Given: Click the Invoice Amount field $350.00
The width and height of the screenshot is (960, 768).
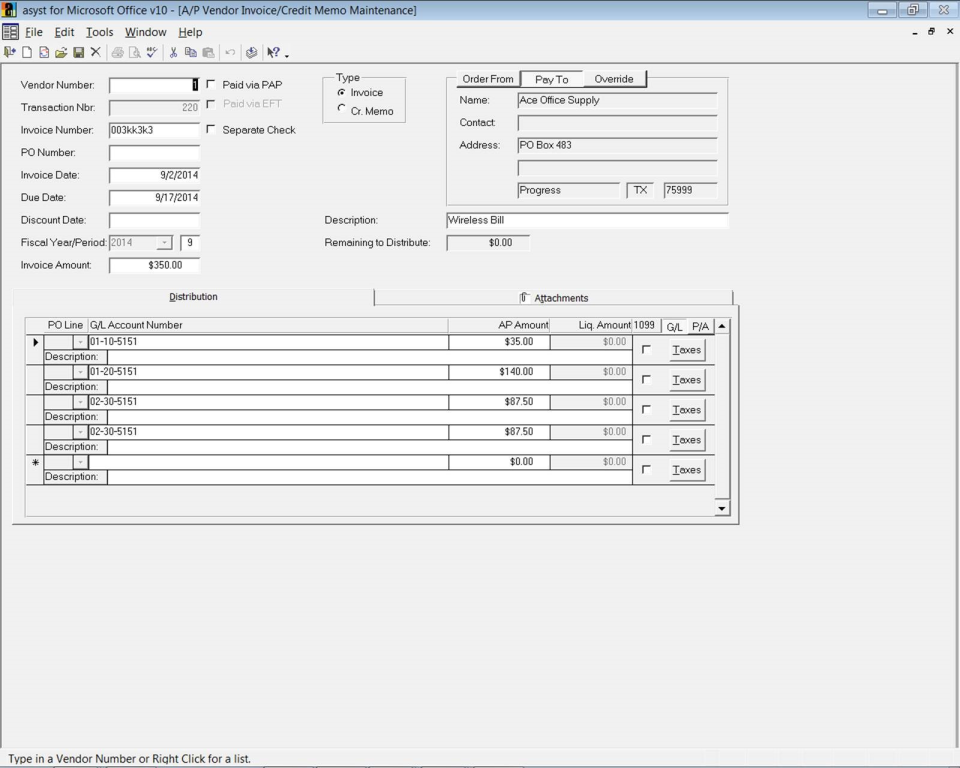Looking at the screenshot, I should pyautogui.click(x=154, y=265).
